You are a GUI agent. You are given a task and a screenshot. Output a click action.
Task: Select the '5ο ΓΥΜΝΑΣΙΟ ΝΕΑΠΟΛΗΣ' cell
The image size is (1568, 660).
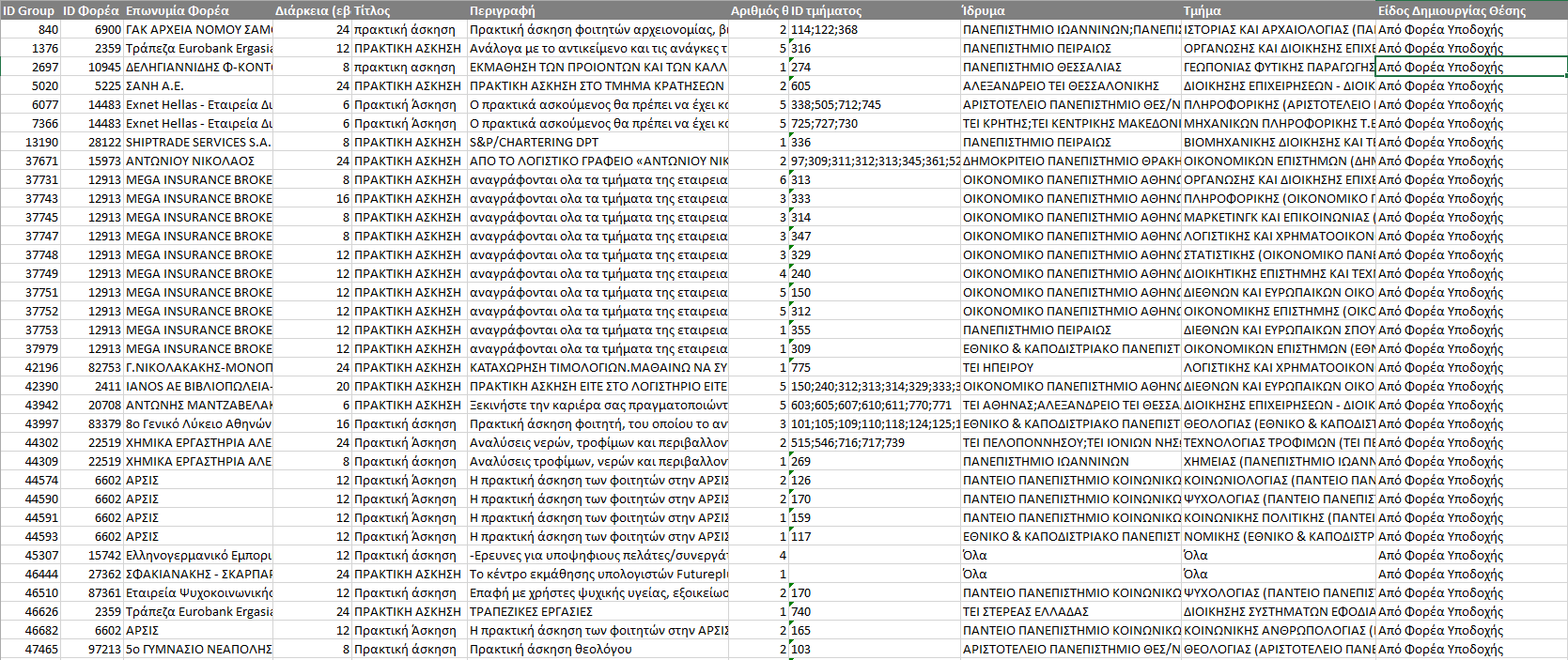[198, 649]
